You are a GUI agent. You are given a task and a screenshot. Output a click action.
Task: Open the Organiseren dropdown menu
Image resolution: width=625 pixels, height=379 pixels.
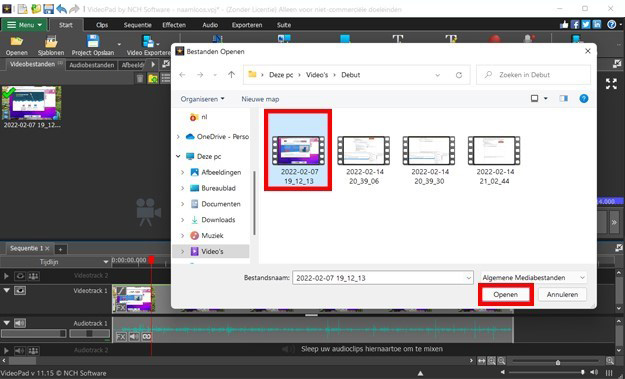(202, 99)
